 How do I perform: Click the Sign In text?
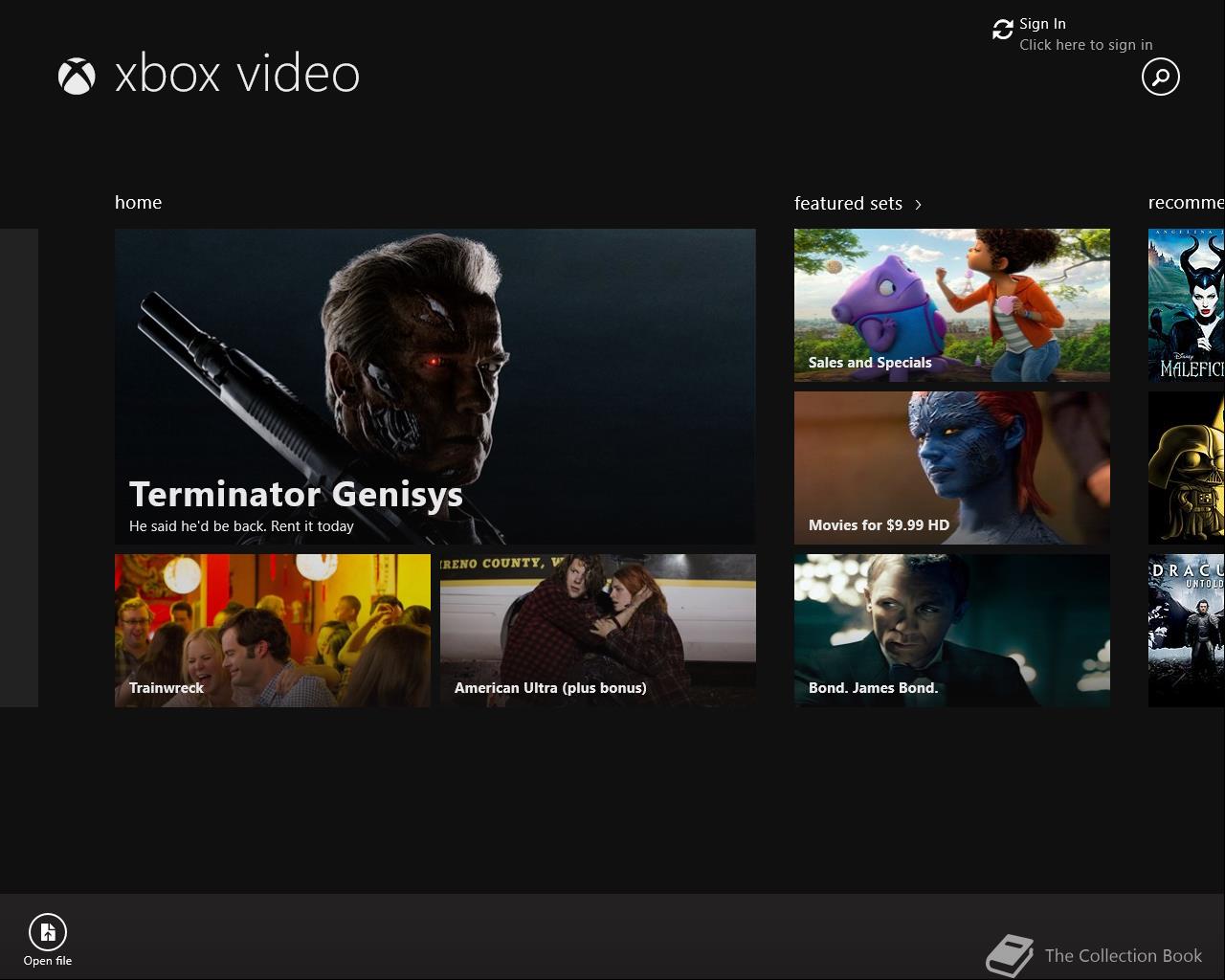(x=1042, y=24)
